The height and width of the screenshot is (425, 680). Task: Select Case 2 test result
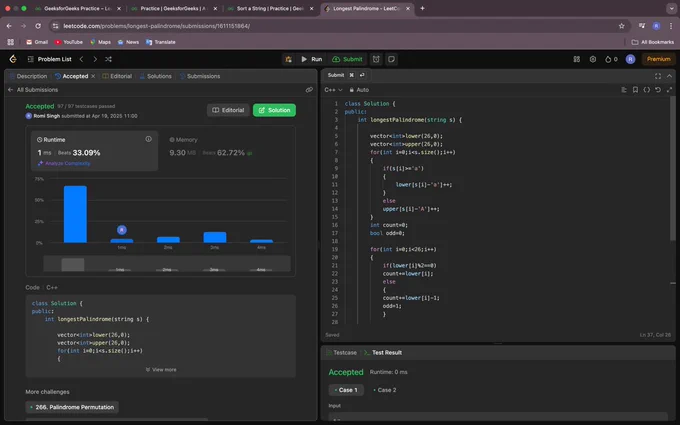[385, 390]
